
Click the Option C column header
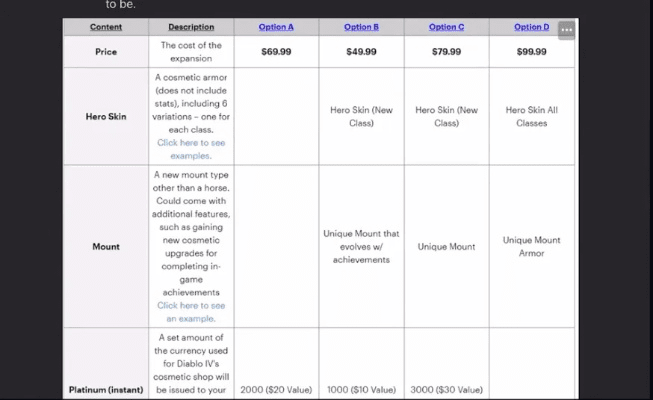[x=446, y=27]
